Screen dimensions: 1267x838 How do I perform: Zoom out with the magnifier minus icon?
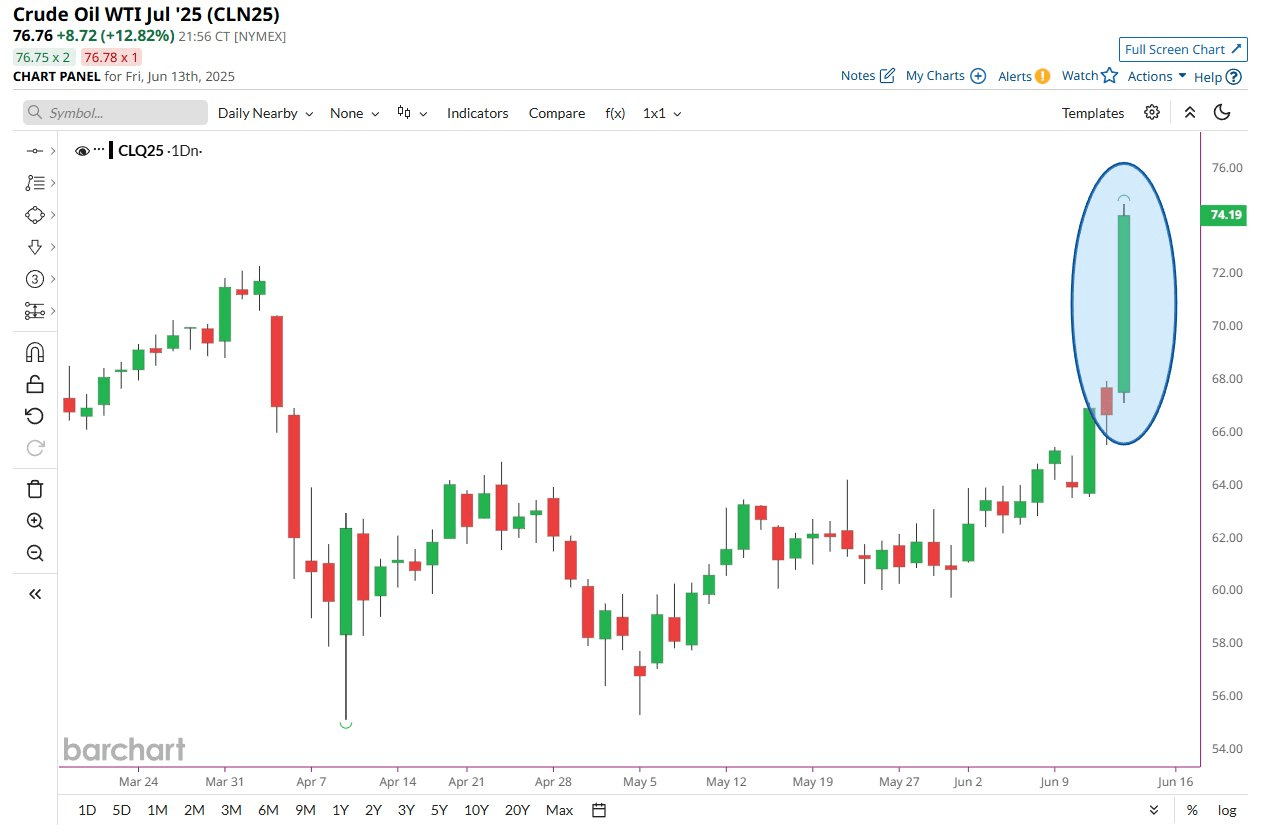35,553
